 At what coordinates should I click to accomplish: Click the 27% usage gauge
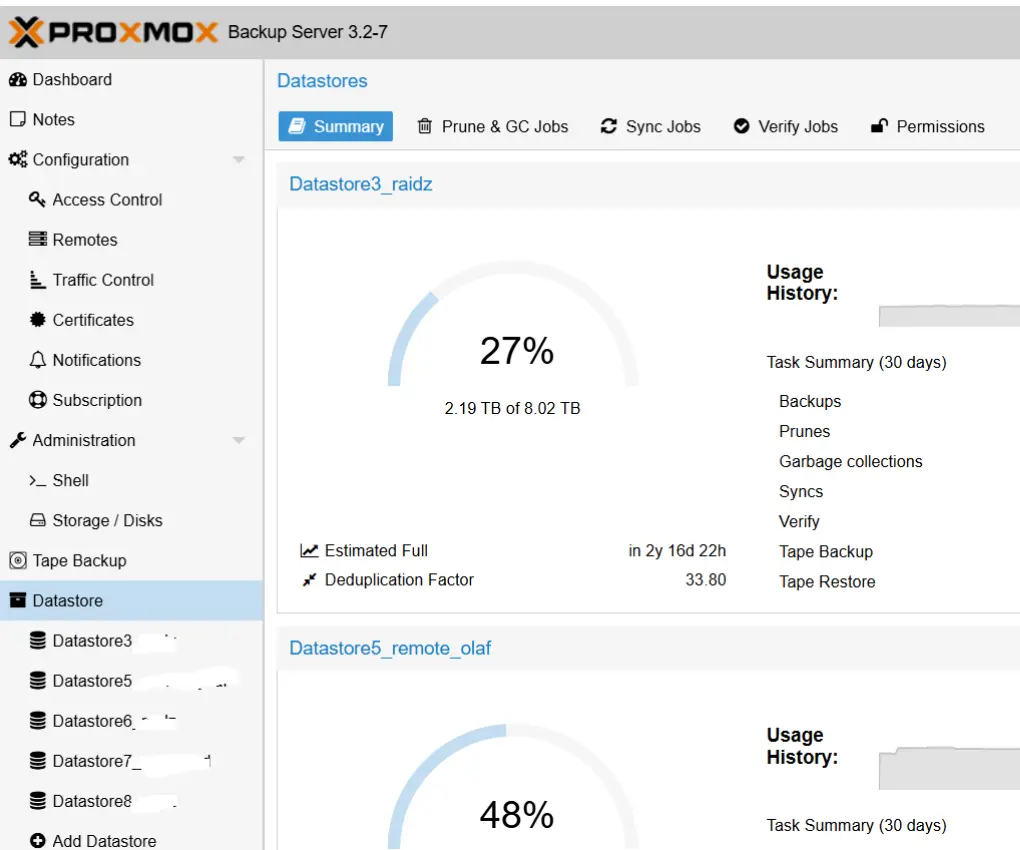coord(513,324)
